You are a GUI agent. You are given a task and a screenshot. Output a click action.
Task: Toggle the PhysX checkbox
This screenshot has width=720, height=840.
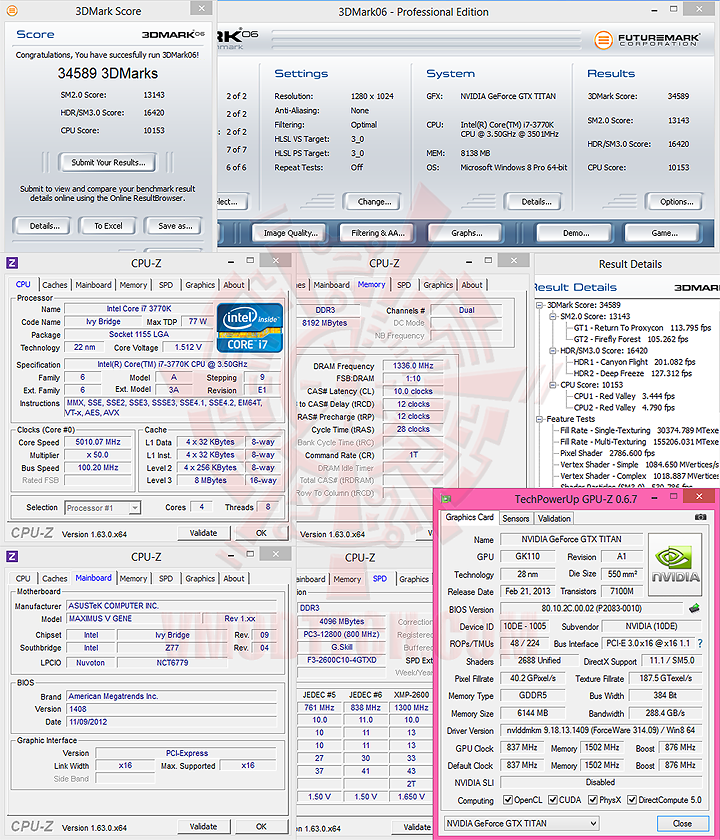[592, 800]
